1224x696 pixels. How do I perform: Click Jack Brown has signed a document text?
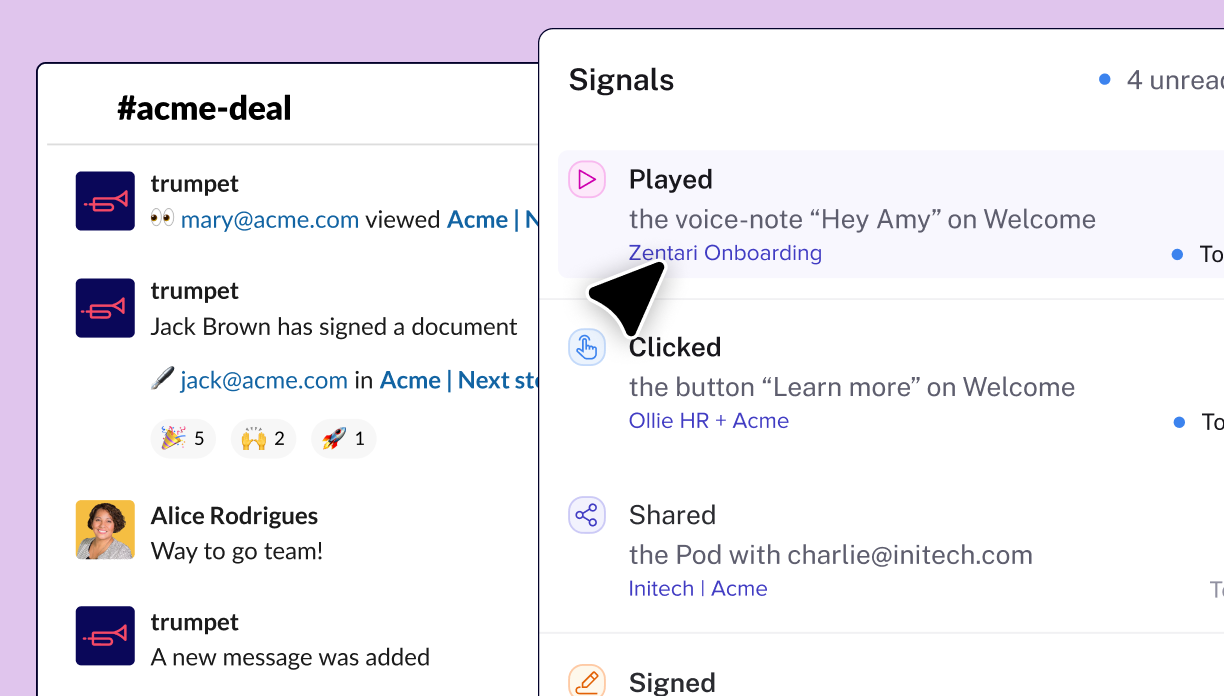[334, 327]
